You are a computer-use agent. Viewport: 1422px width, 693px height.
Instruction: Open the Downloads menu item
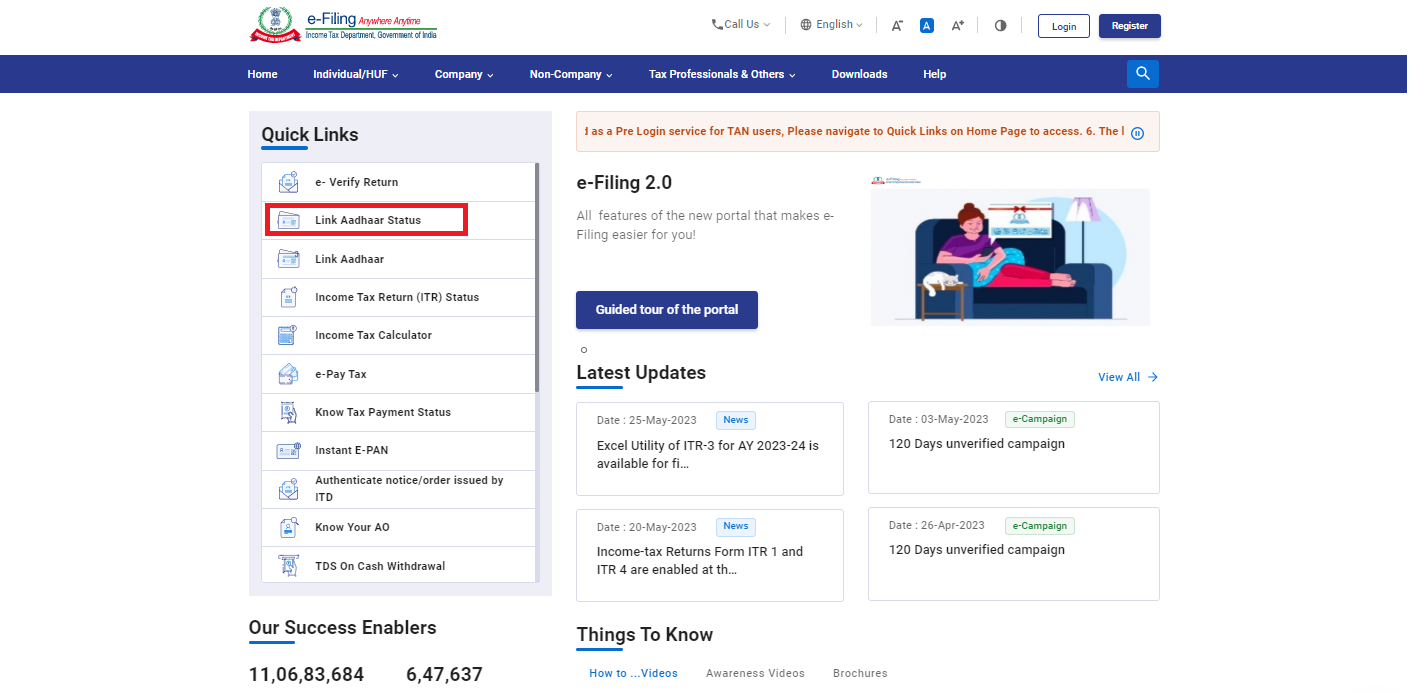[x=859, y=74]
